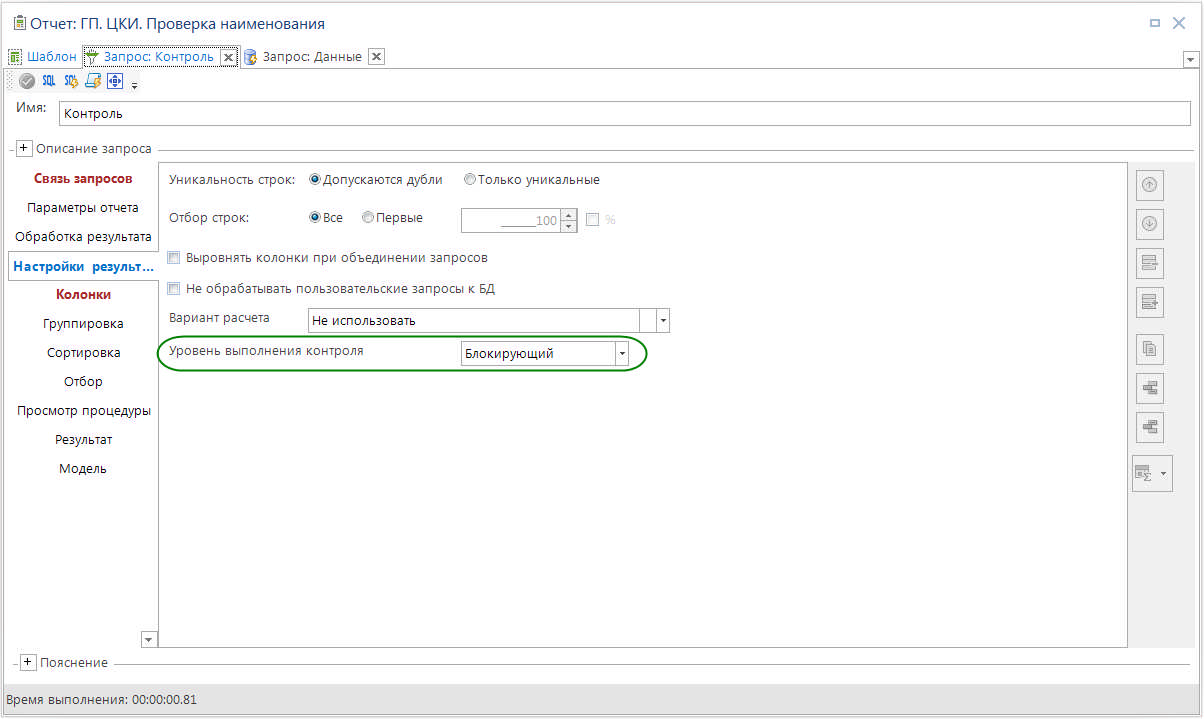Select the 'Только уникальные' radio option

coord(470,180)
